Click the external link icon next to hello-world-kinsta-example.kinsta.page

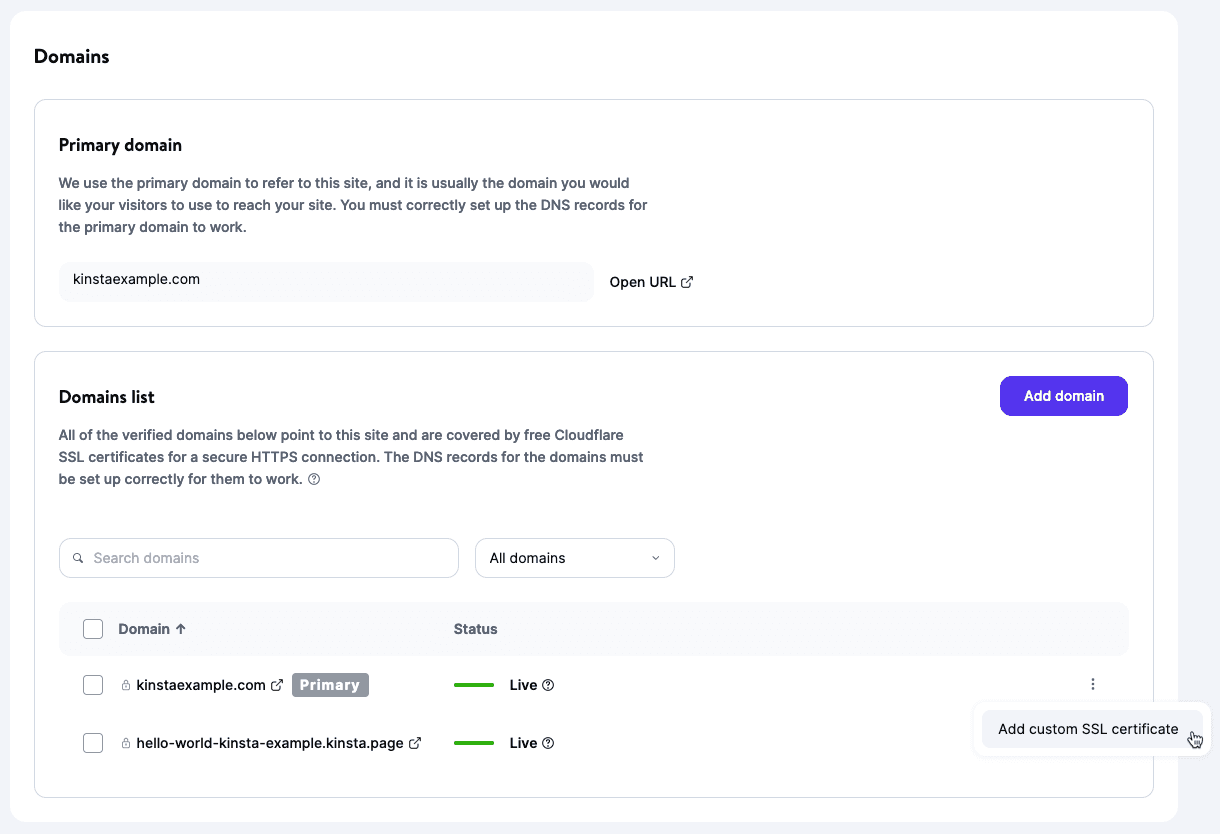415,743
